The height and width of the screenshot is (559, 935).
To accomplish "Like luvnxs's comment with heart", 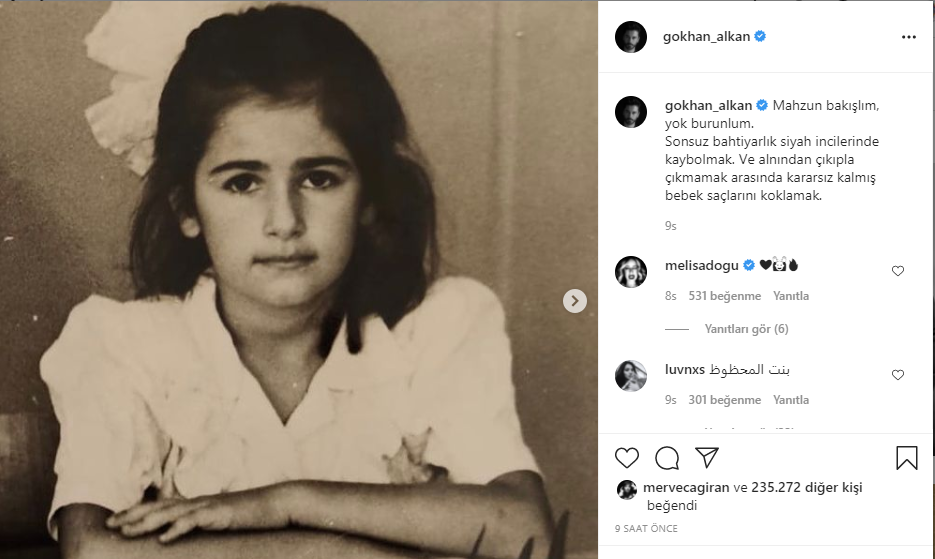I will (897, 375).
